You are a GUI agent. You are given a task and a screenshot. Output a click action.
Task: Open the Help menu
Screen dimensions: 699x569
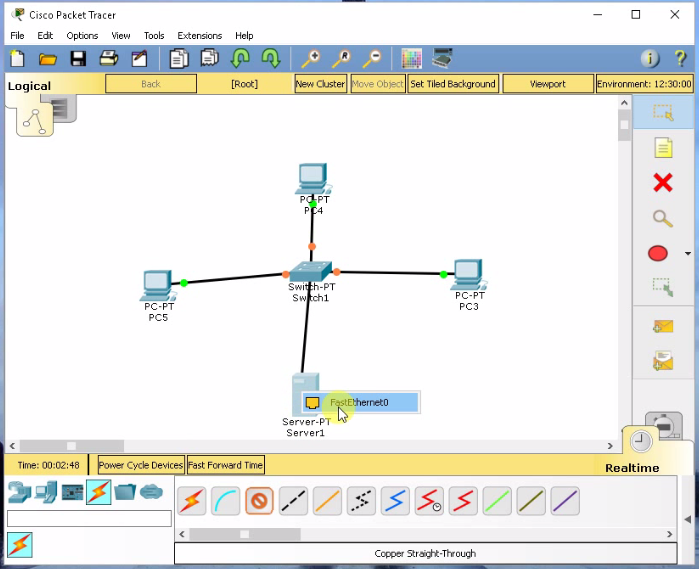pyautogui.click(x=244, y=36)
